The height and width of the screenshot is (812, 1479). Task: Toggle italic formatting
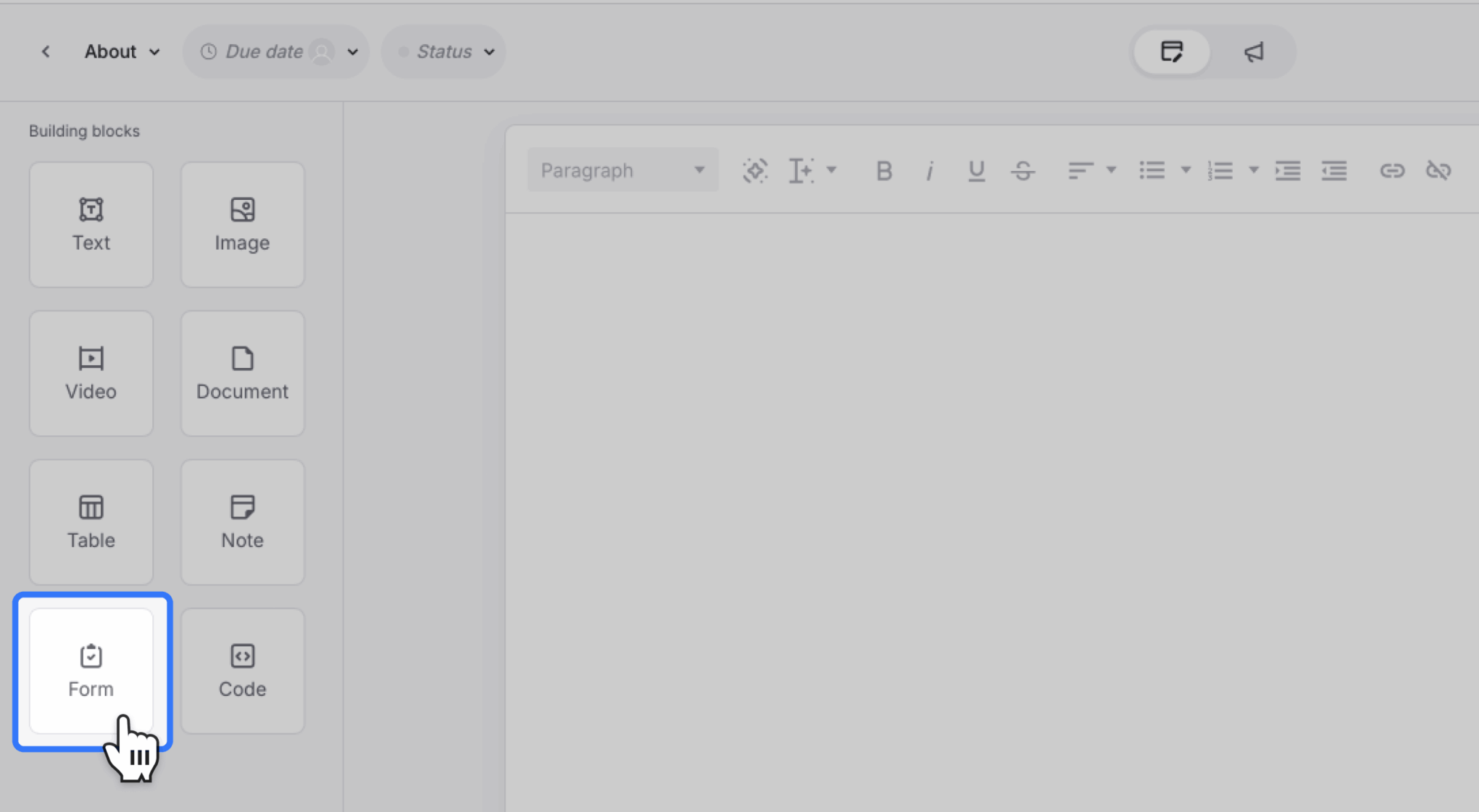pos(929,170)
